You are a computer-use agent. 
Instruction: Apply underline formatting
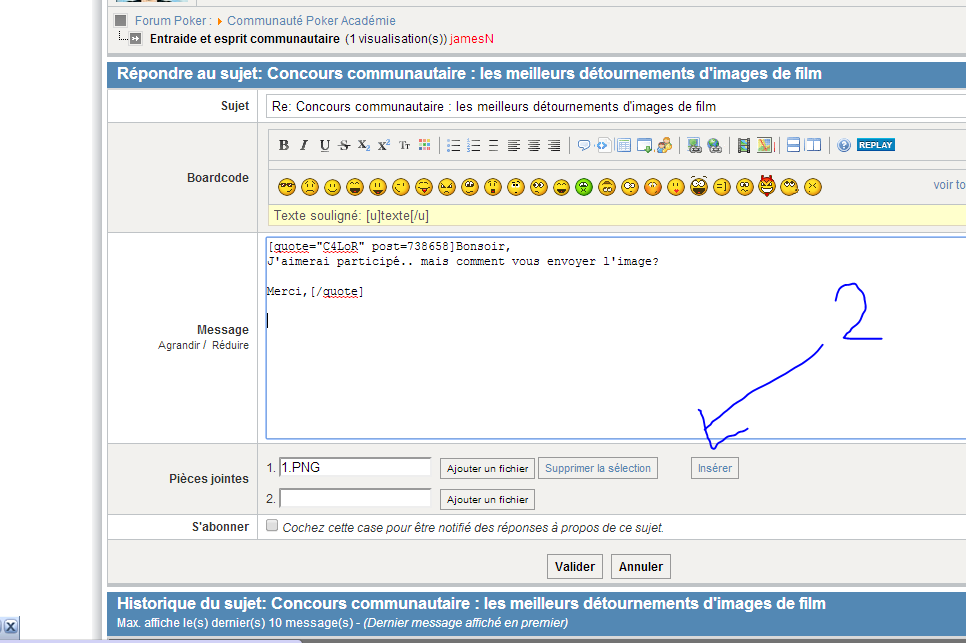click(x=325, y=145)
